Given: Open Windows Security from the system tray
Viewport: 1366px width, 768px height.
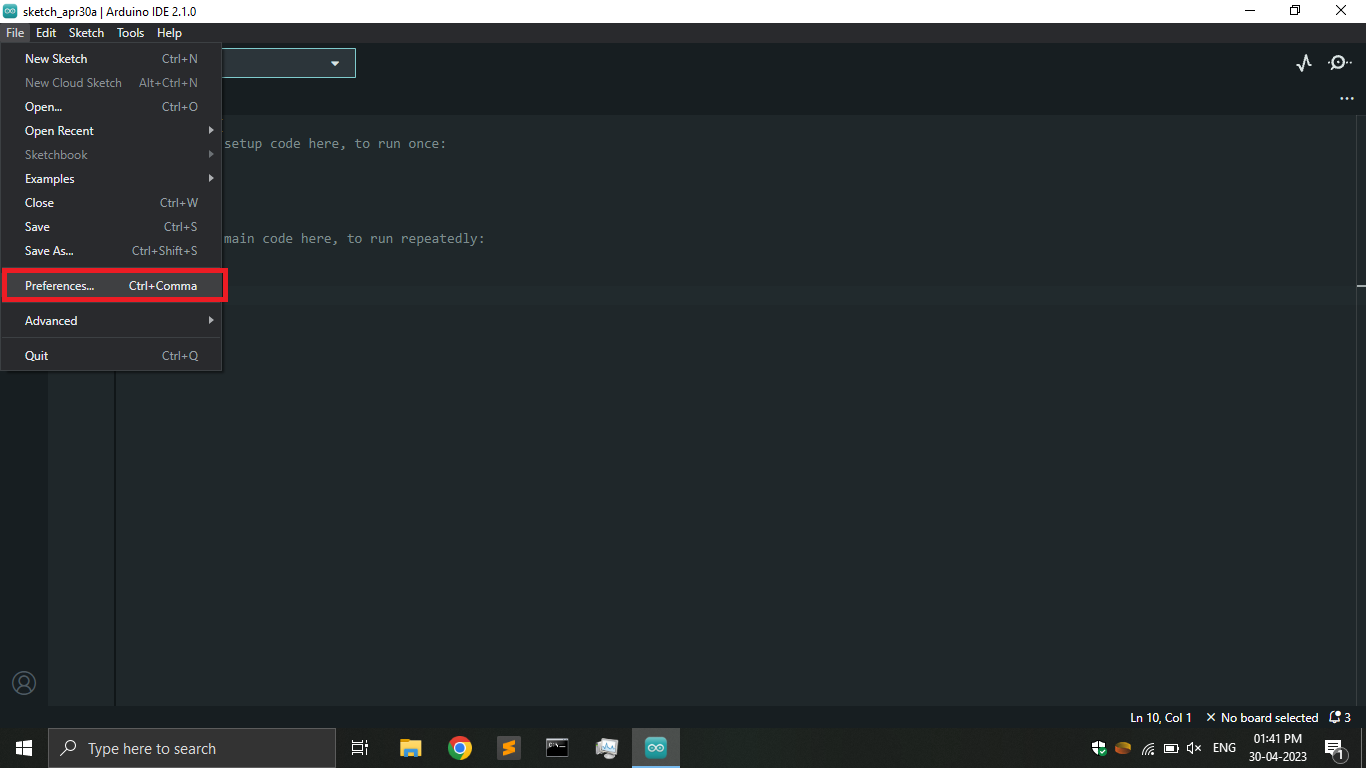Looking at the screenshot, I should 1098,747.
